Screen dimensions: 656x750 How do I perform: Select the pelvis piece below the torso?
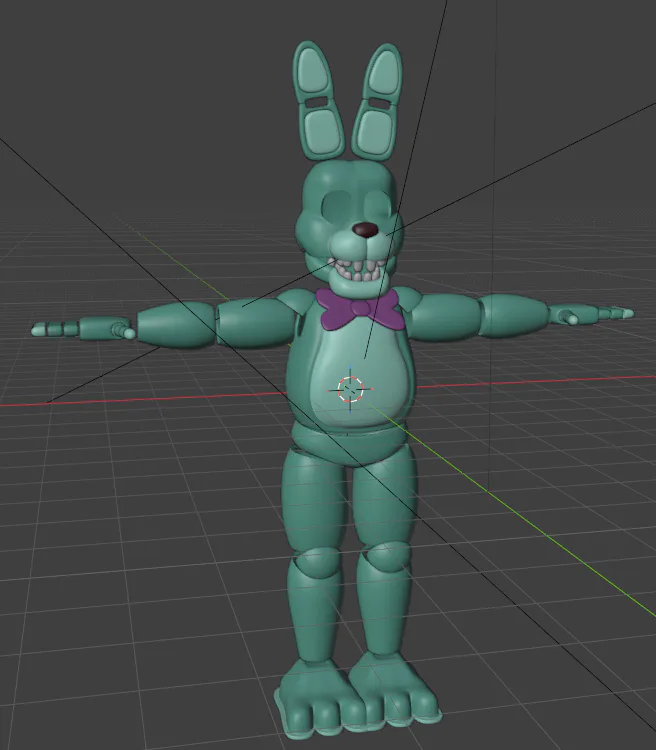pos(349,444)
